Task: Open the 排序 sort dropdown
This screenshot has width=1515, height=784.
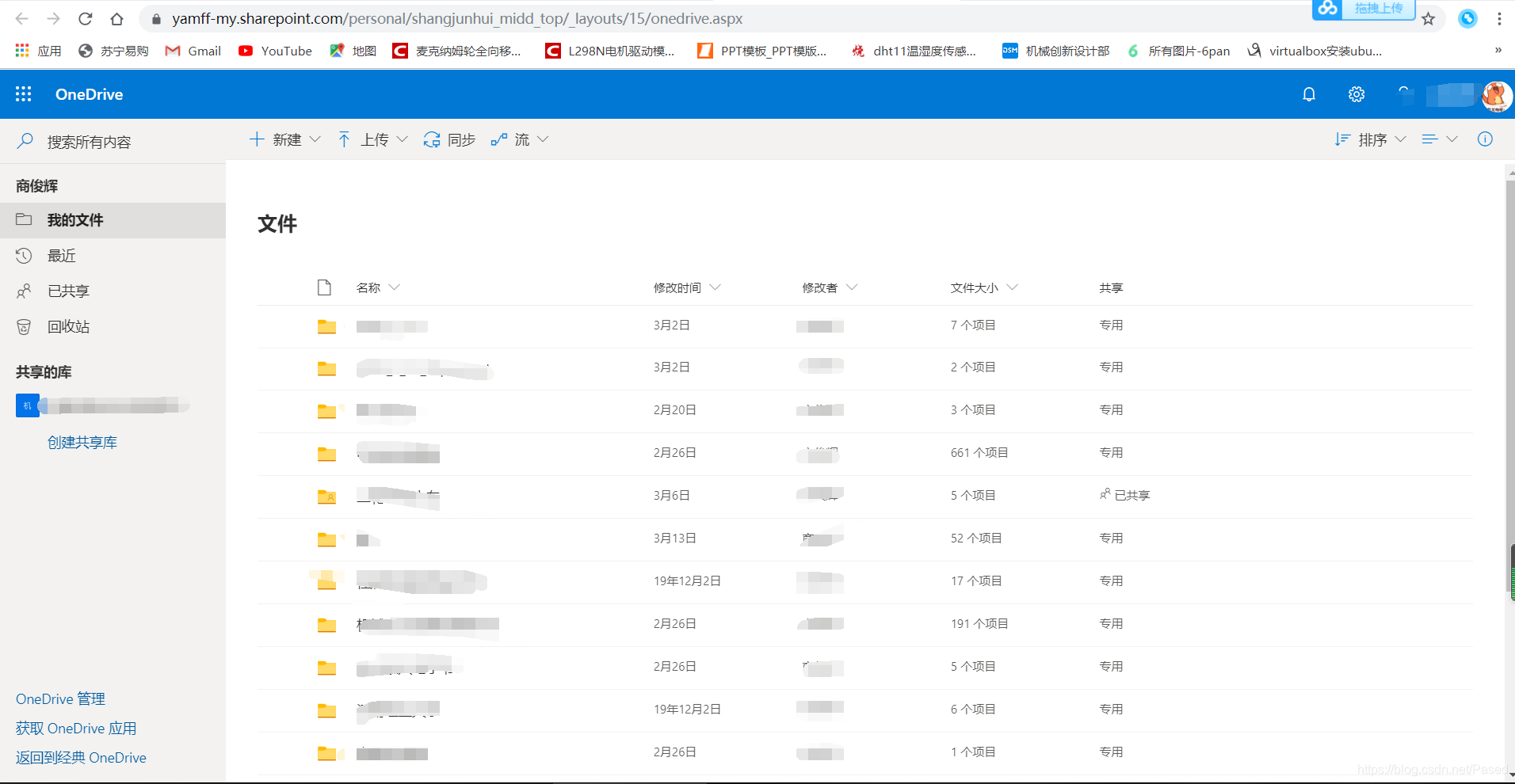Action: (x=1370, y=139)
